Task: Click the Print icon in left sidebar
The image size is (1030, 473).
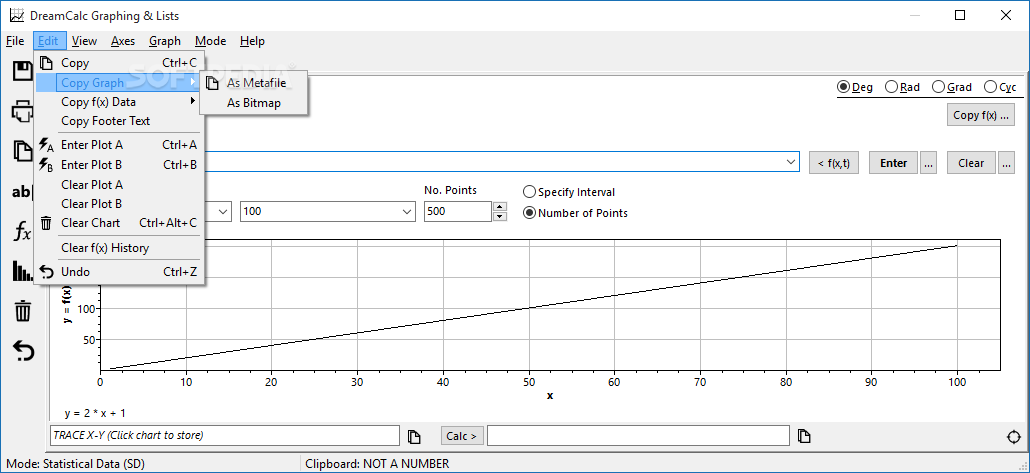Action: click(x=24, y=111)
